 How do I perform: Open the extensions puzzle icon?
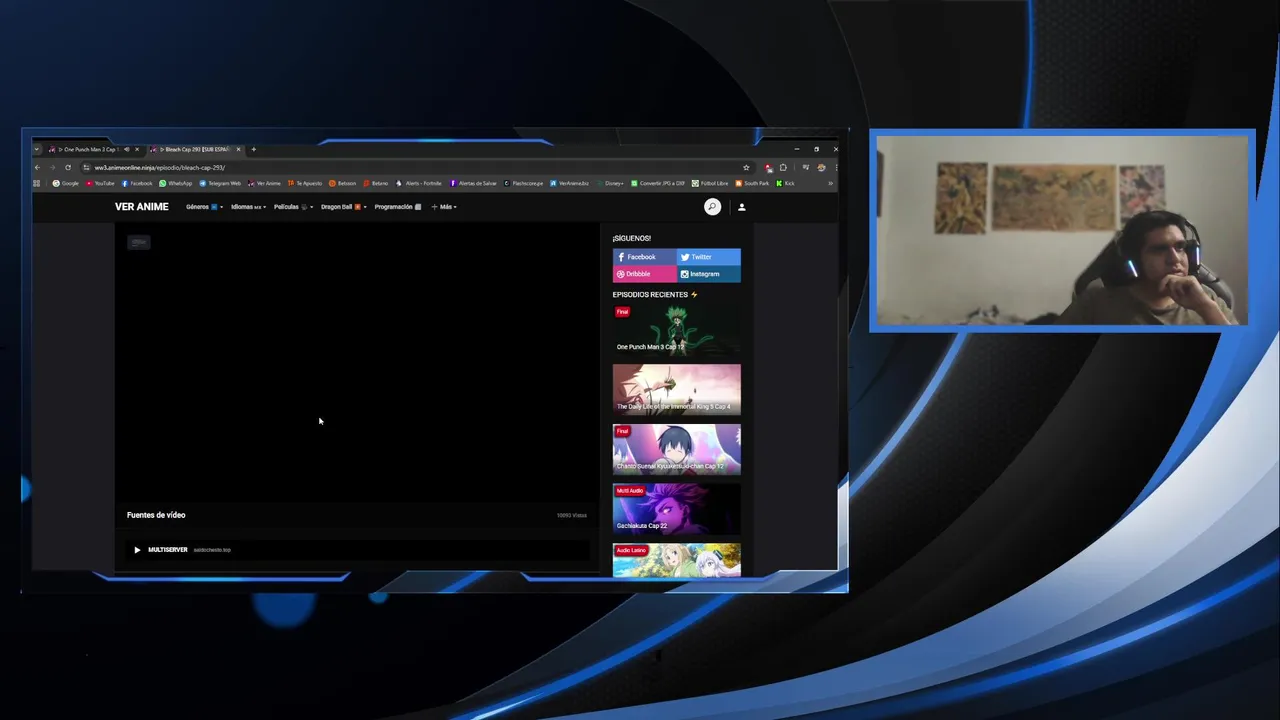[783, 167]
